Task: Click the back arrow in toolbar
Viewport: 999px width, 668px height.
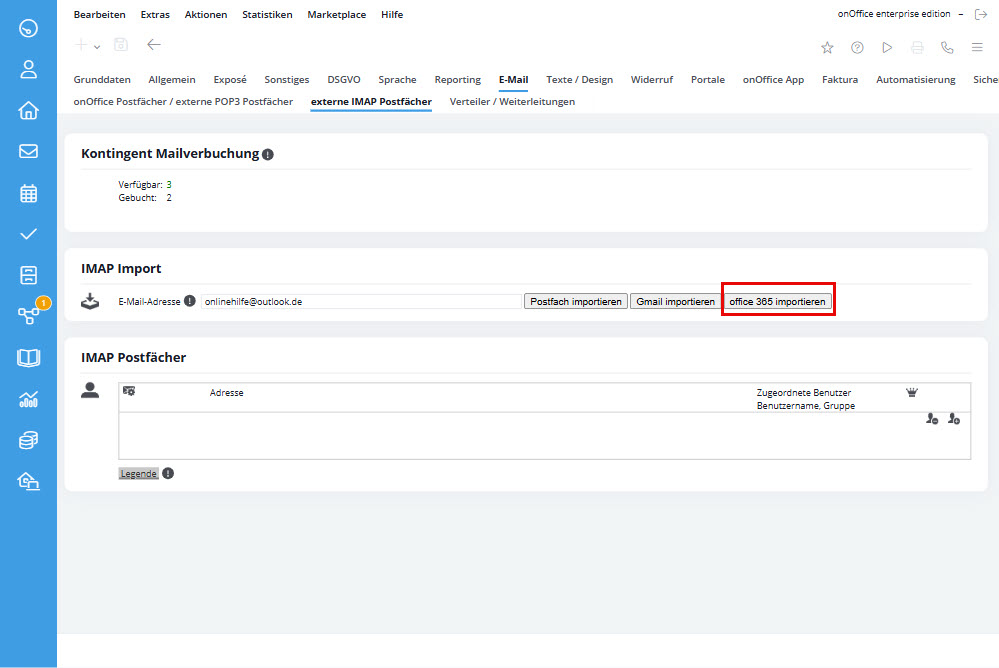Action: (x=153, y=45)
